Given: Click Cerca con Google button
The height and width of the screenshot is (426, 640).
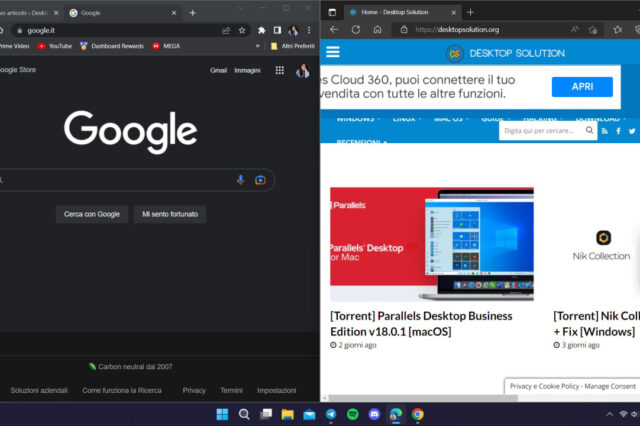Looking at the screenshot, I should click(92, 214).
